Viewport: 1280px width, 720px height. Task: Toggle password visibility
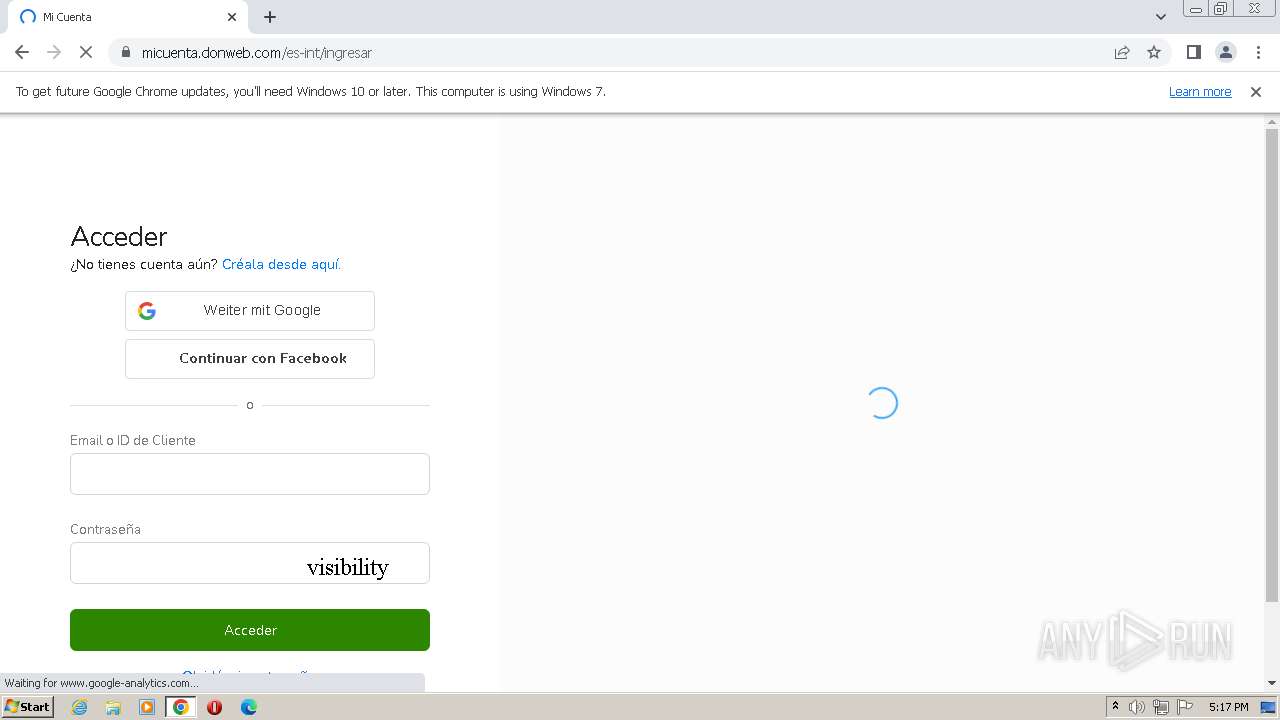click(x=347, y=567)
